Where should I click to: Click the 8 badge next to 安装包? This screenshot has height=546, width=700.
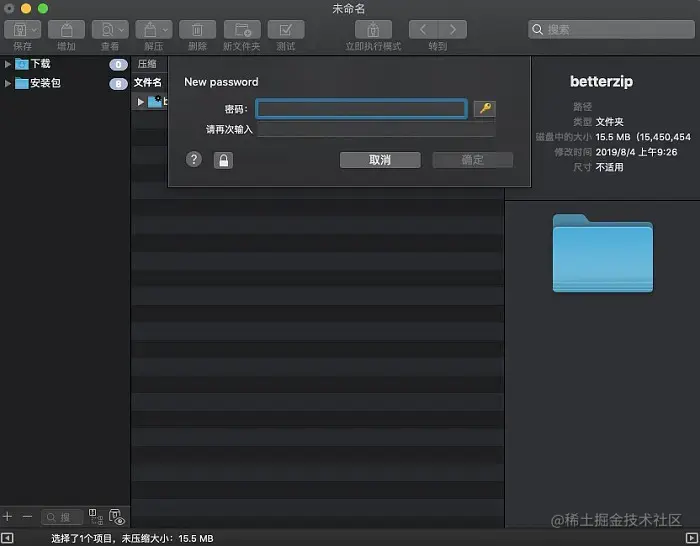[118, 84]
